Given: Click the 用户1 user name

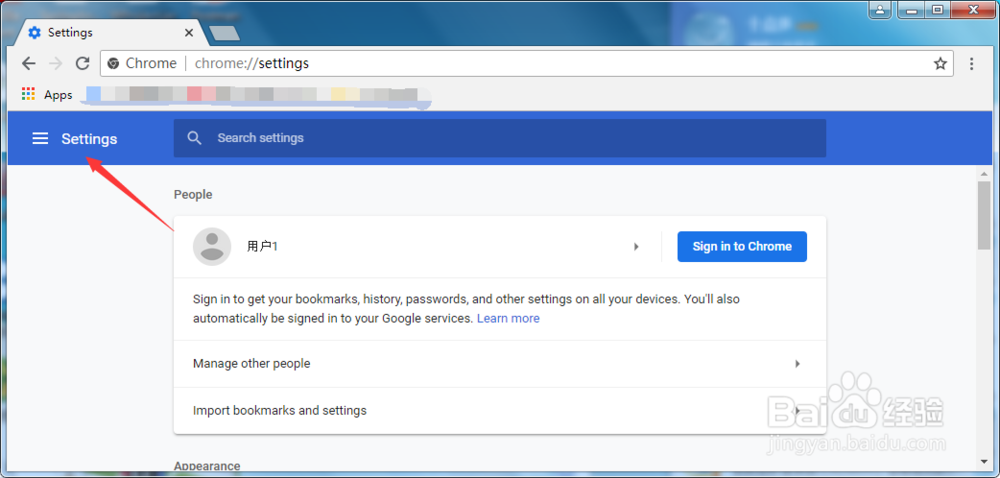Looking at the screenshot, I should tap(262, 247).
